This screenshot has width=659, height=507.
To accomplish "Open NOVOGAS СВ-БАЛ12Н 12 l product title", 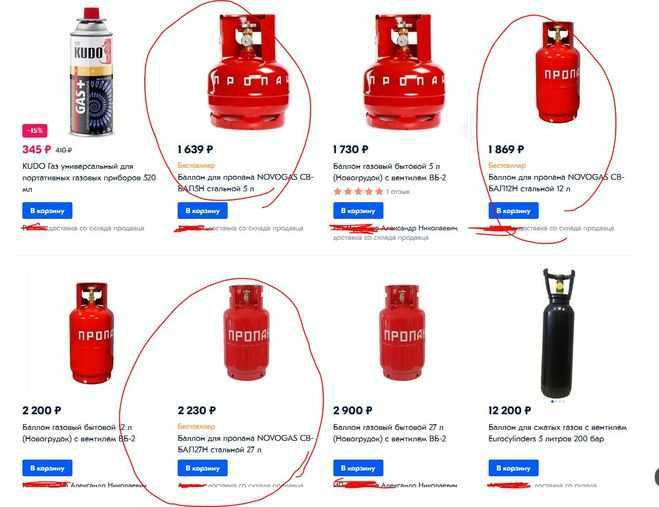I will [x=556, y=183].
